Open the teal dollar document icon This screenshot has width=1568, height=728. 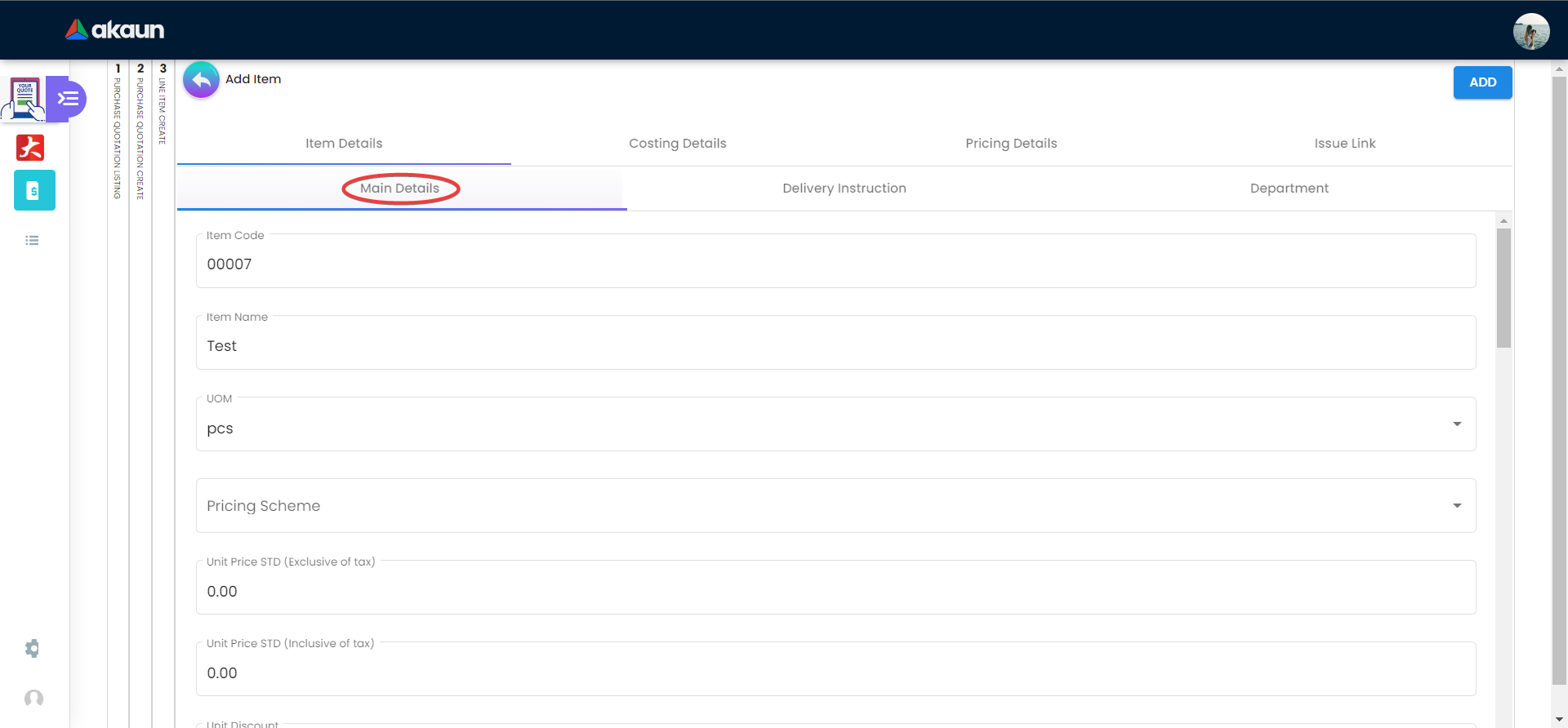pyautogui.click(x=34, y=190)
